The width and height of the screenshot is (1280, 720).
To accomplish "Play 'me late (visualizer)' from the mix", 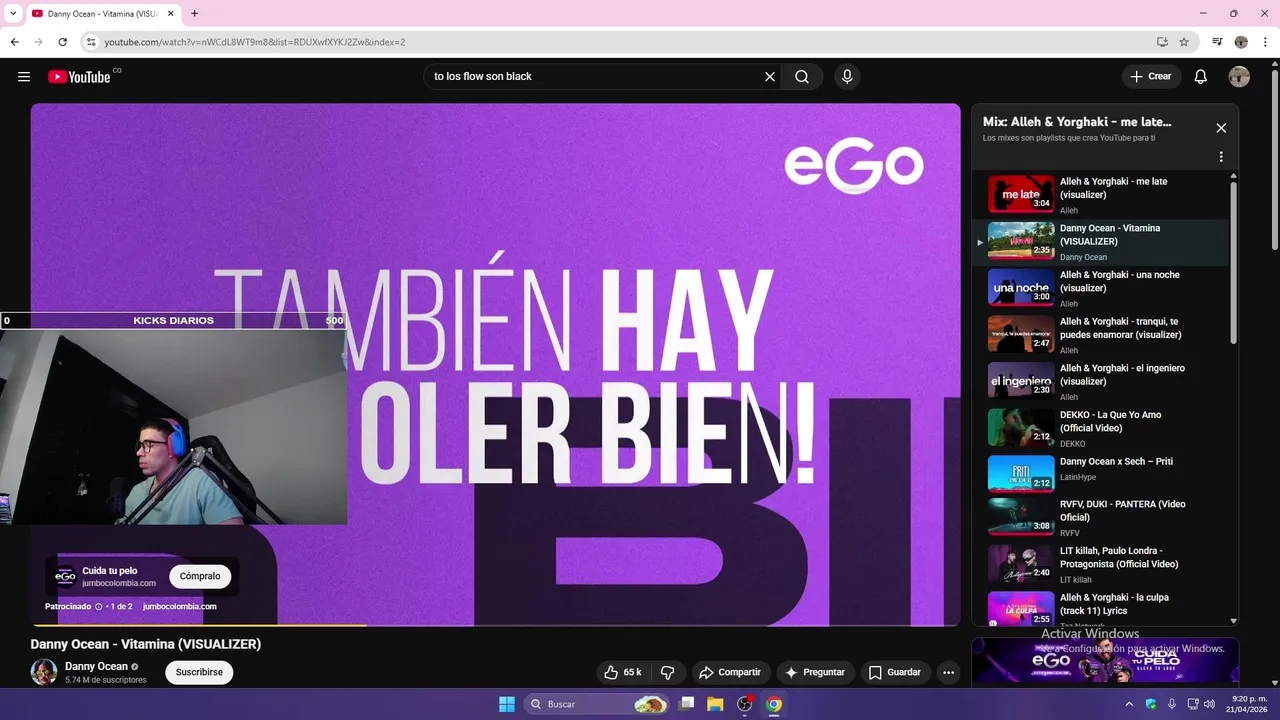I will pyautogui.click(x=1100, y=195).
